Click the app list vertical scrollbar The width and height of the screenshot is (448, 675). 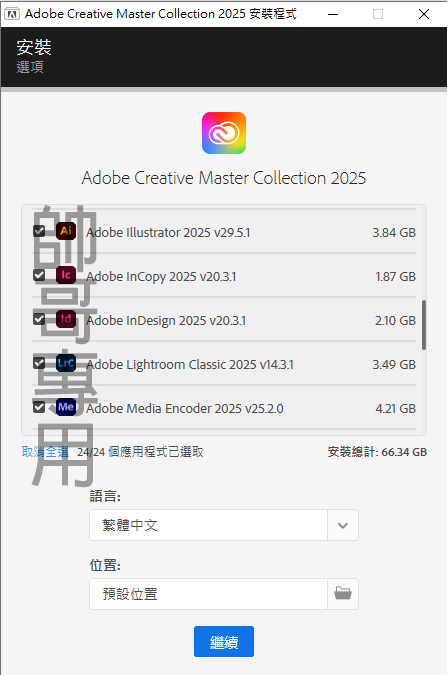pos(424,325)
